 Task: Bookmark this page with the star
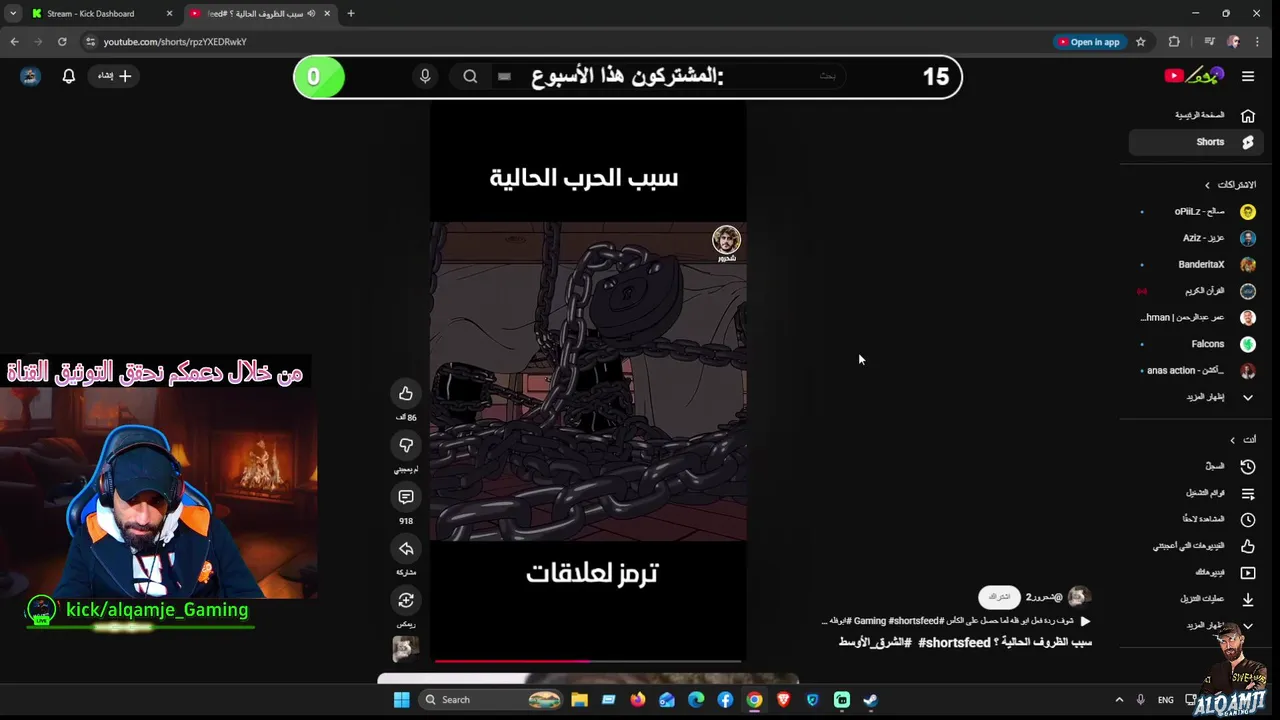[x=1140, y=42]
